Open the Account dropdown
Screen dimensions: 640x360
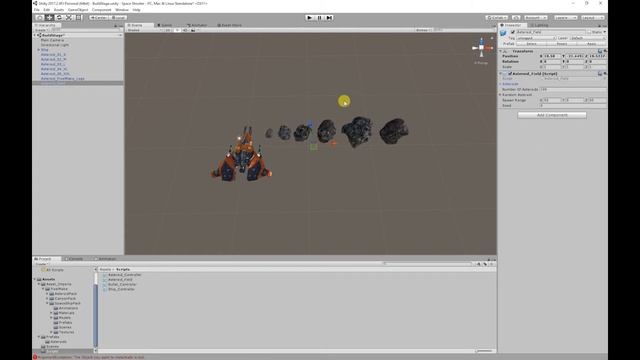(536, 18)
